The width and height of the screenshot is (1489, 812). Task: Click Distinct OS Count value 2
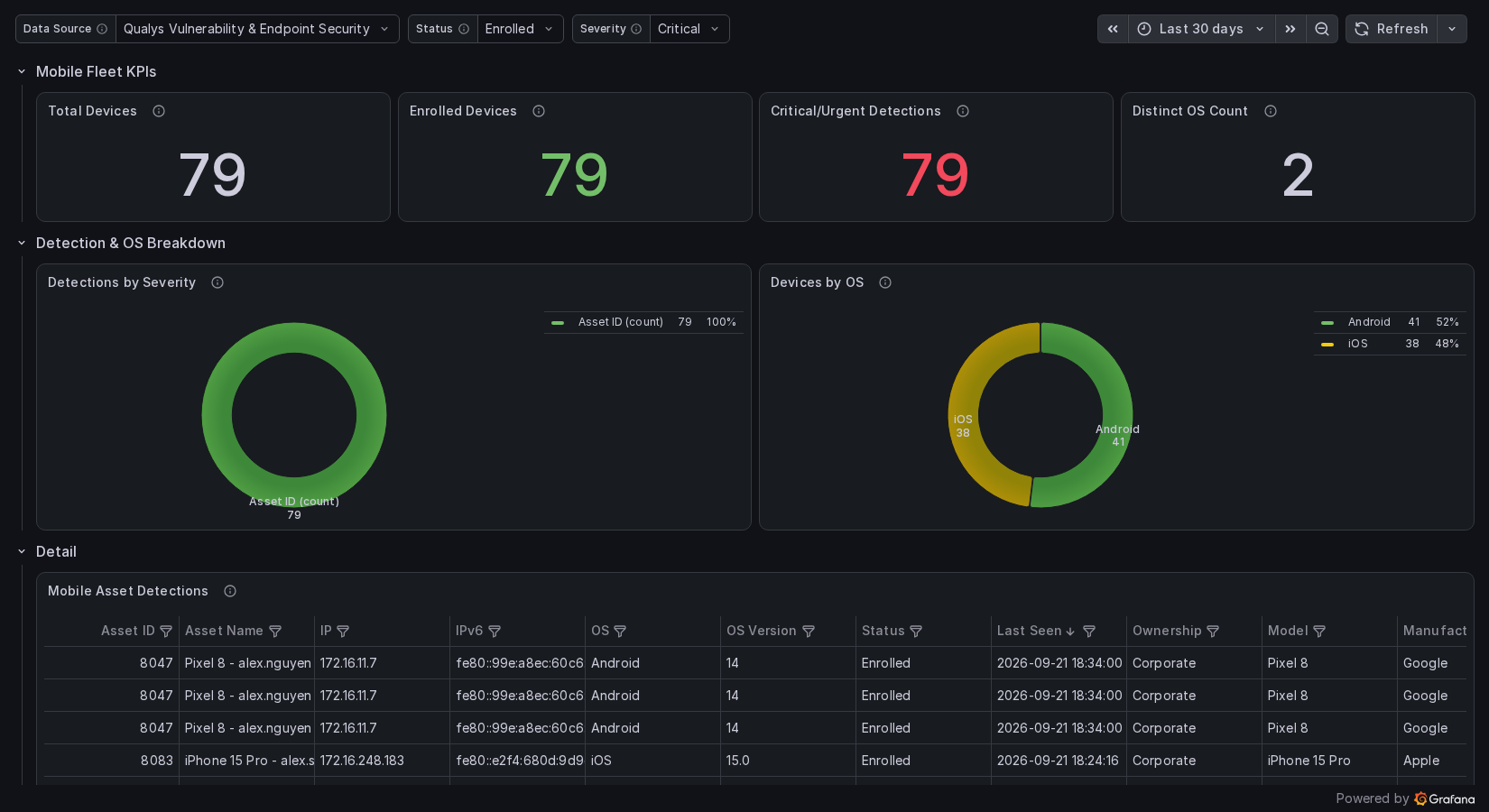pyautogui.click(x=1298, y=175)
